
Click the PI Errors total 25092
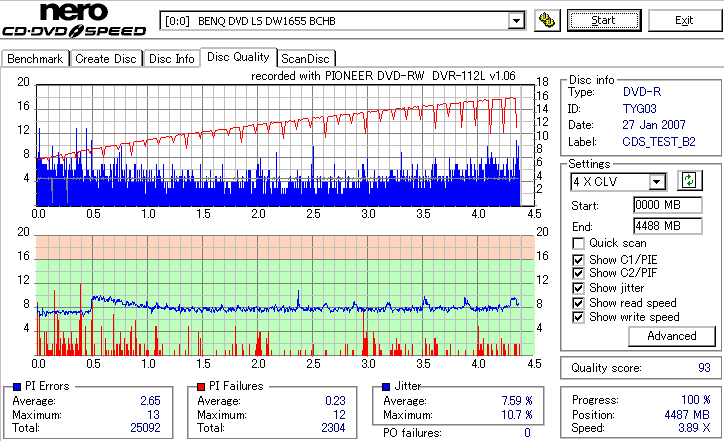click(x=145, y=428)
